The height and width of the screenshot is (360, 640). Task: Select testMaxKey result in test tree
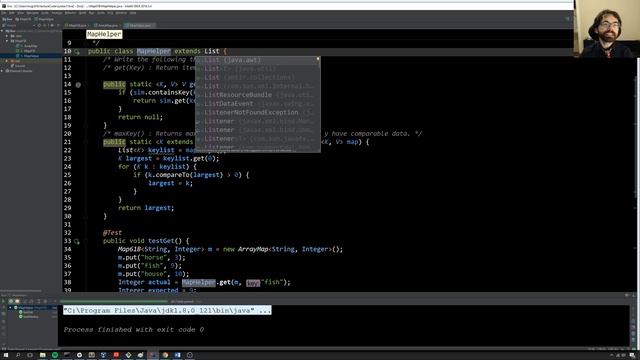click(x=30, y=317)
